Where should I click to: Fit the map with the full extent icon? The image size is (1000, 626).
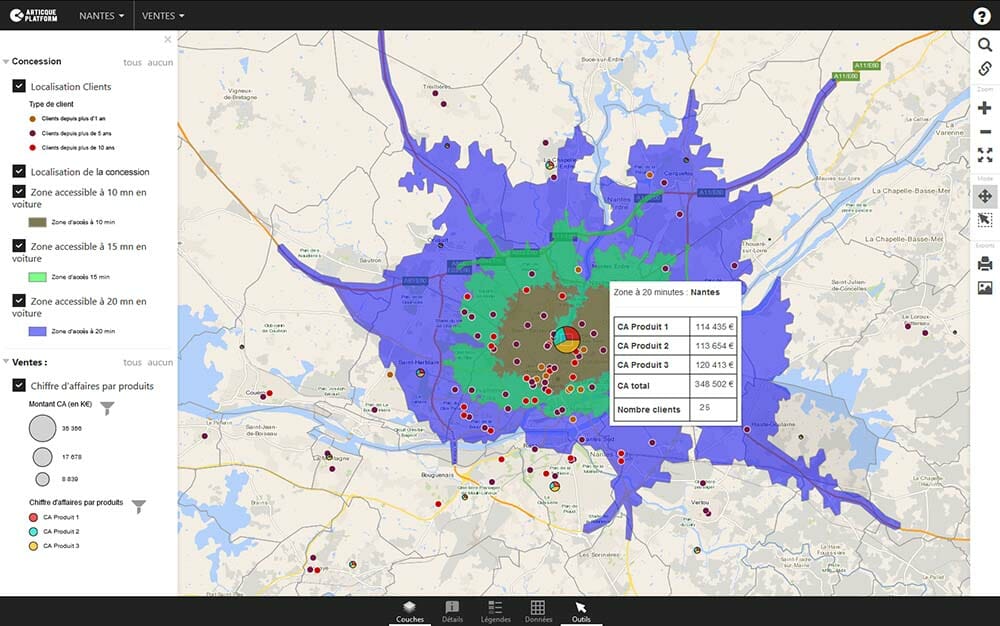point(985,155)
